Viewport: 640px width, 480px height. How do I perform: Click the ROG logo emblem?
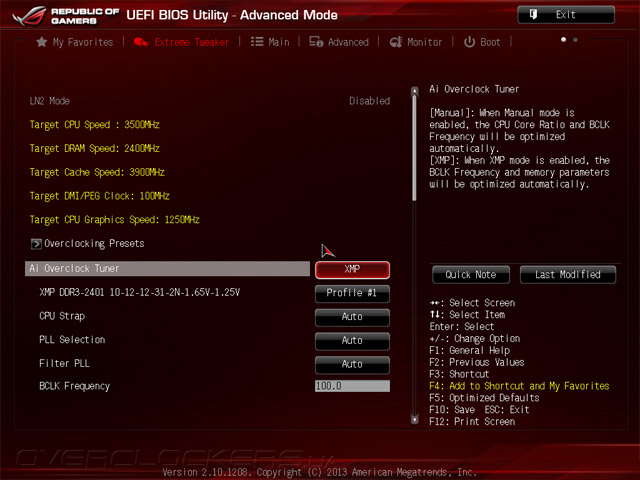pyautogui.click(x=30, y=16)
